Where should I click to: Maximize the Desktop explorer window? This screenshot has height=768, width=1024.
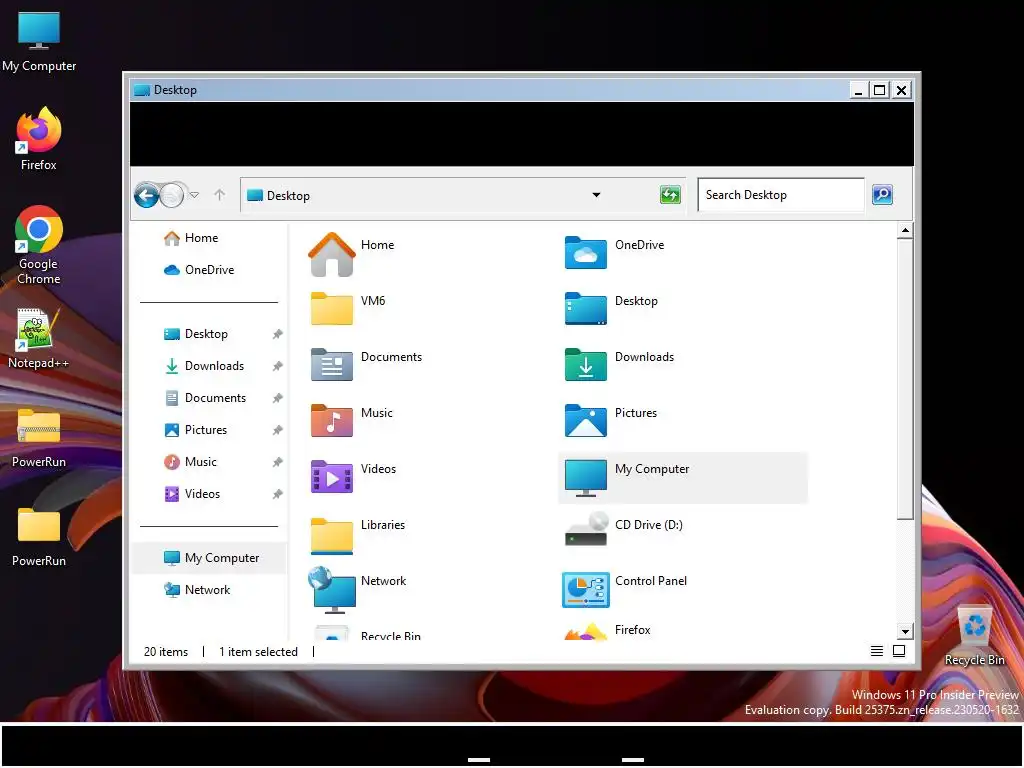click(x=880, y=90)
